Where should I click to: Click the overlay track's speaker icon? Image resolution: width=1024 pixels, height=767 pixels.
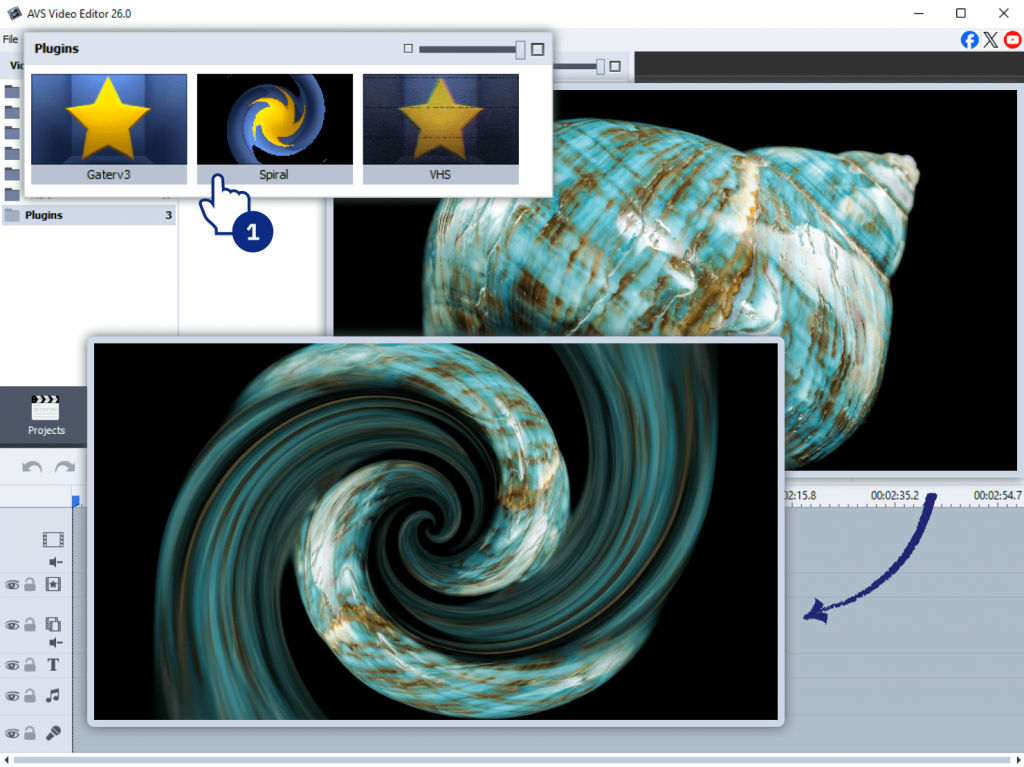click(x=56, y=643)
